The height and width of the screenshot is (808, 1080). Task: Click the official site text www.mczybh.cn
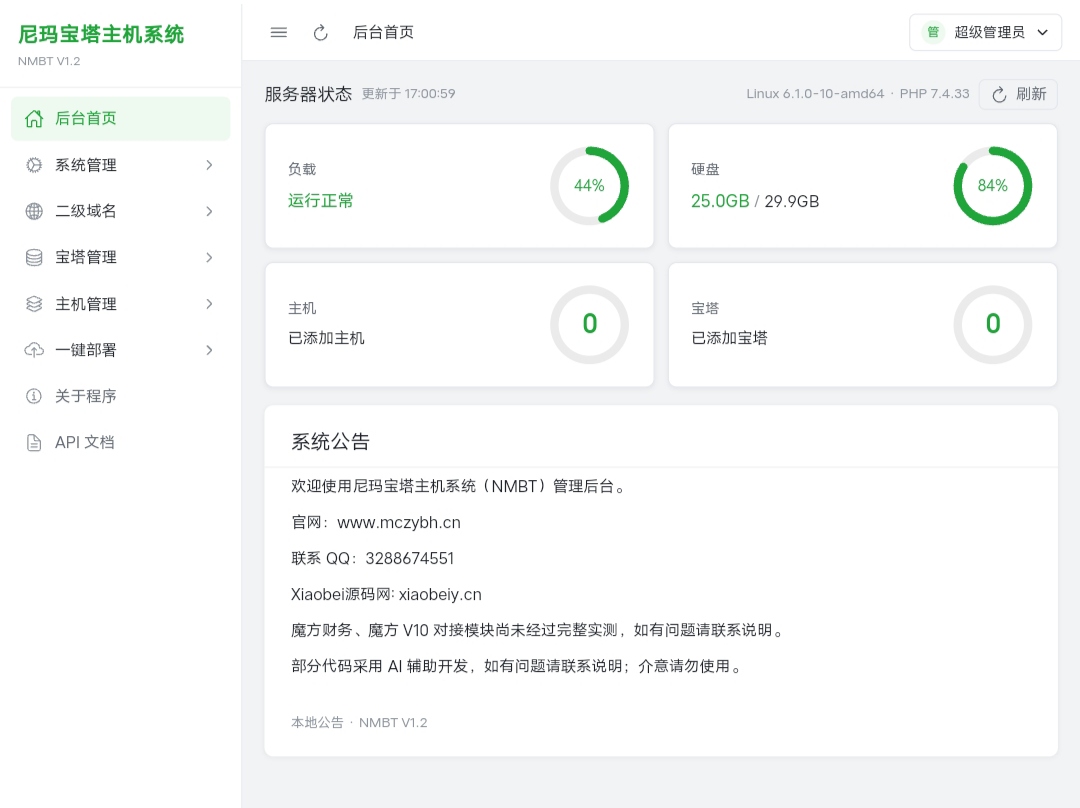[x=399, y=523]
